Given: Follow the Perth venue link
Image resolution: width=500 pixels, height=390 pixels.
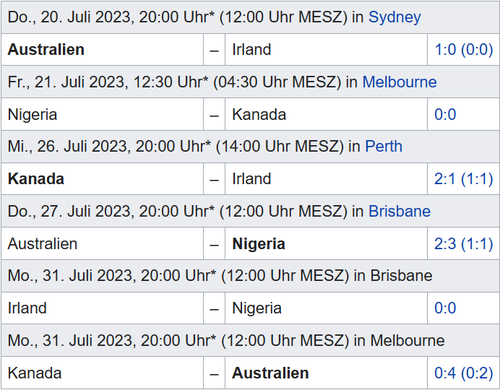Looking at the screenshot, I should (384, 146).
